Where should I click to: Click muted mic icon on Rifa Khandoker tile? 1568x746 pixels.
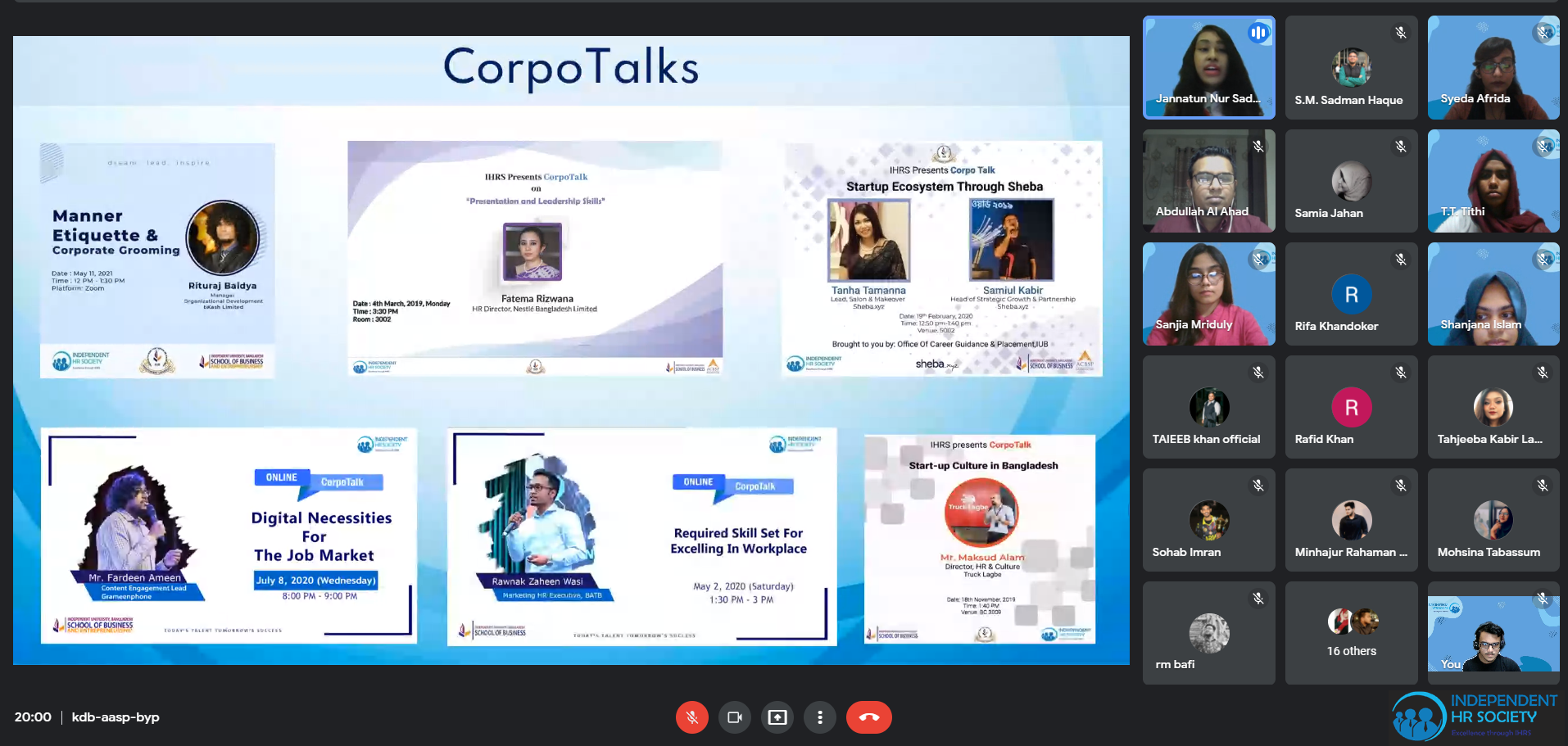pos(1401,259)
